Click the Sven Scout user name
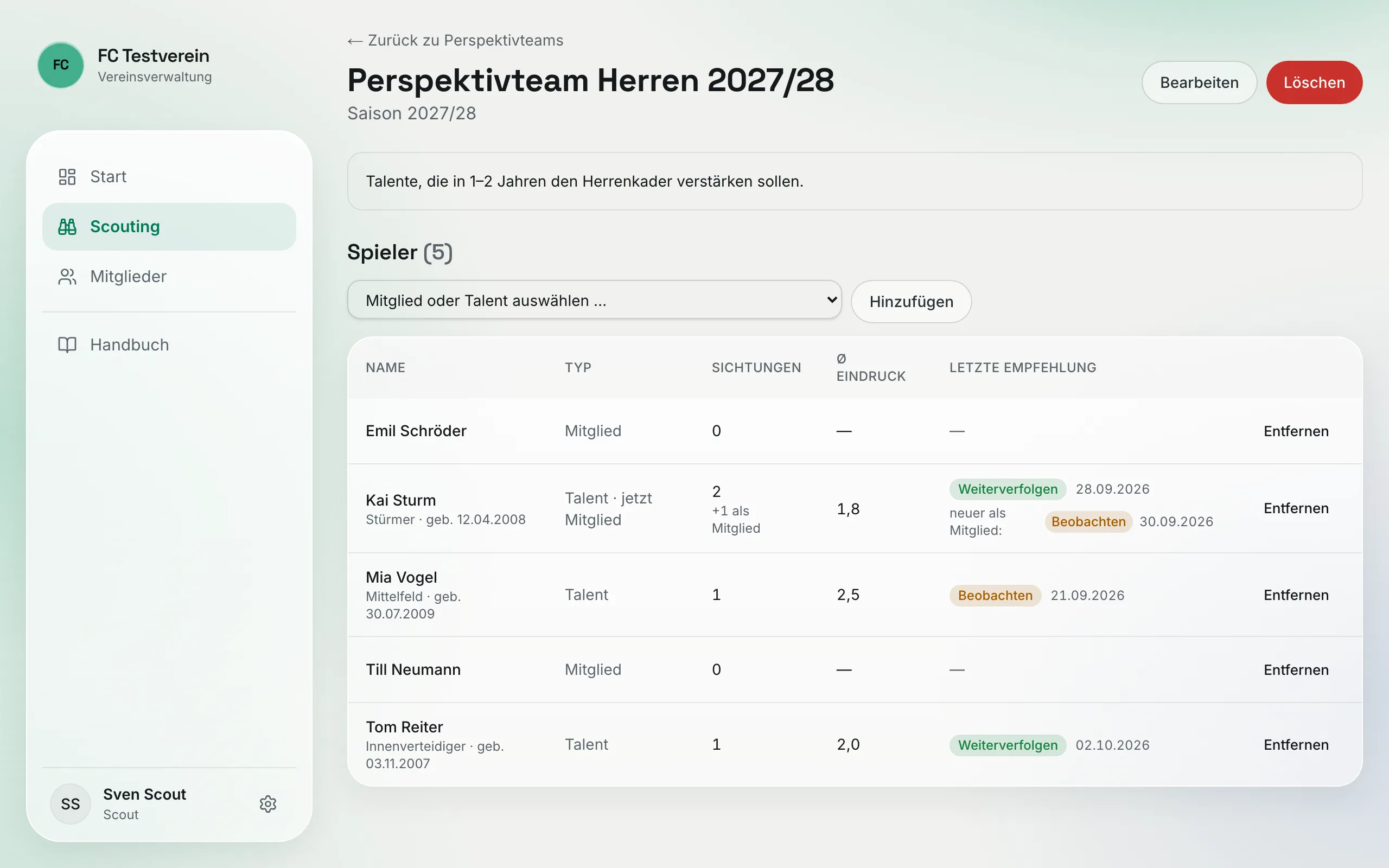Screen dimensions: 1389x868 [x=144, y=795]
